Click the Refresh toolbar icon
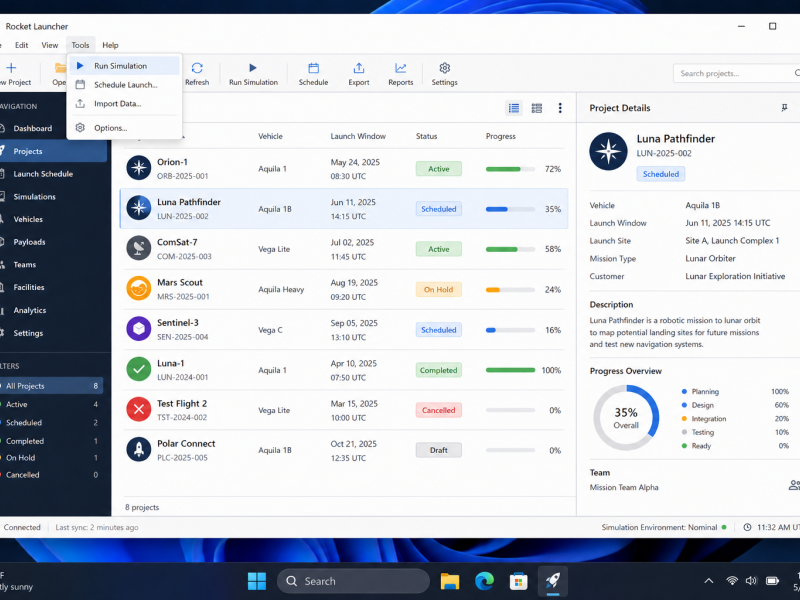 197,68
